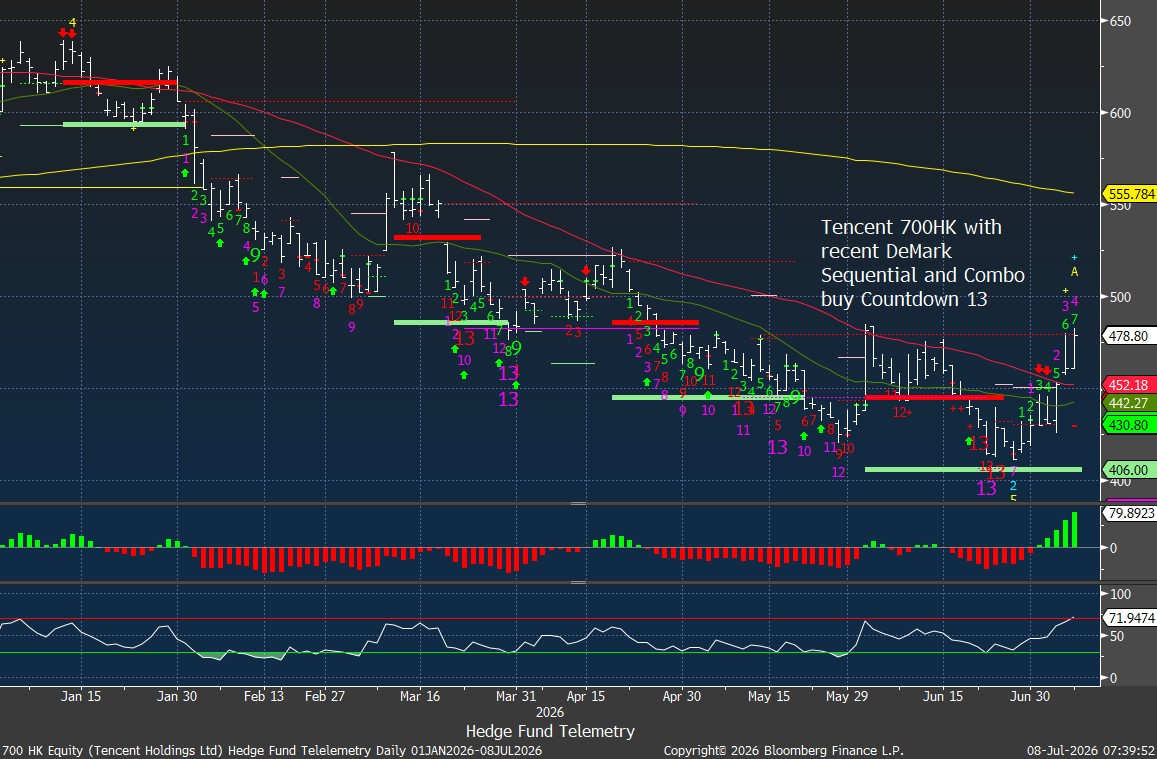The image size is (1157, 759).
Task: Select the 442.27 price label
Action: (x=1128, y=403)
